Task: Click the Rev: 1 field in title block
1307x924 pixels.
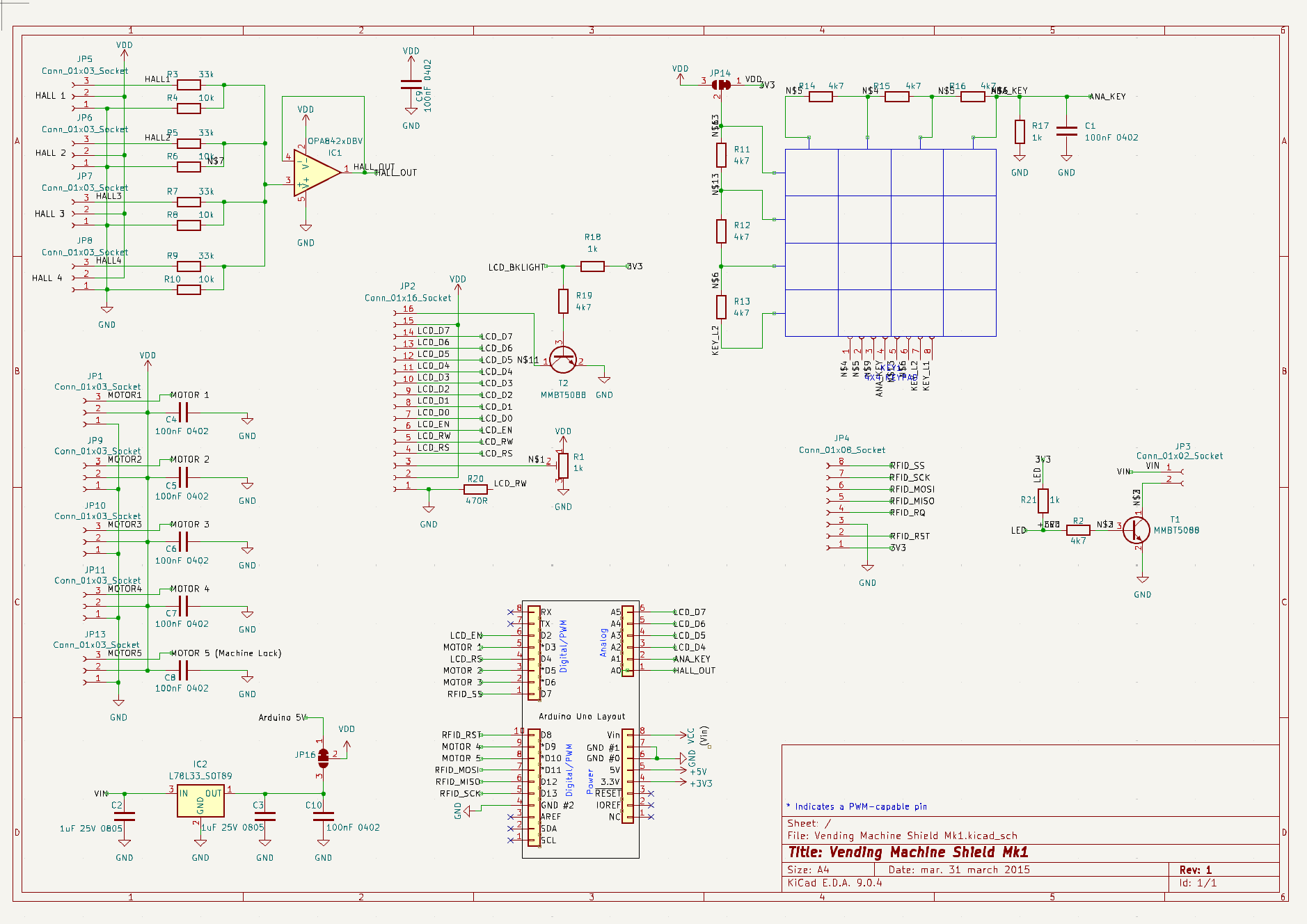Action: pyautogui.click(x=1196, y=870)
